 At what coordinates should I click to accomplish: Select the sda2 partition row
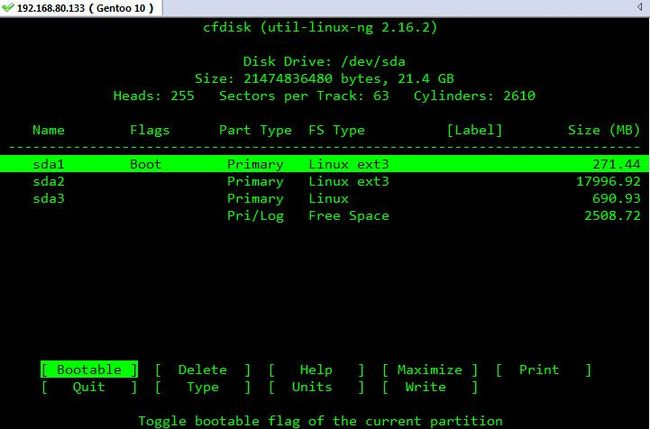coord(325,181)
